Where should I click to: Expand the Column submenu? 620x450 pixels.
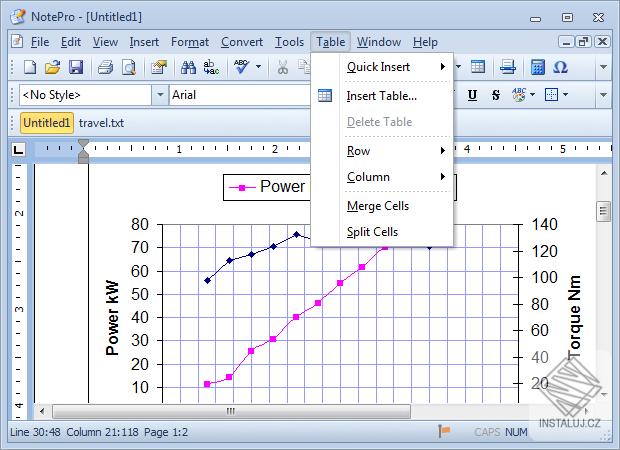click(x=443, y=177)
